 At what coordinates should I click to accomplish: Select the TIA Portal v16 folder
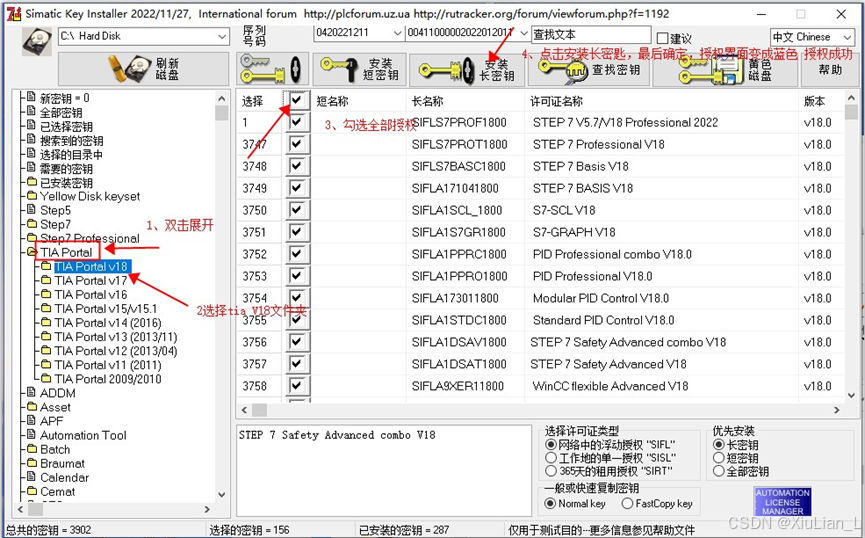tap(90, 295)
